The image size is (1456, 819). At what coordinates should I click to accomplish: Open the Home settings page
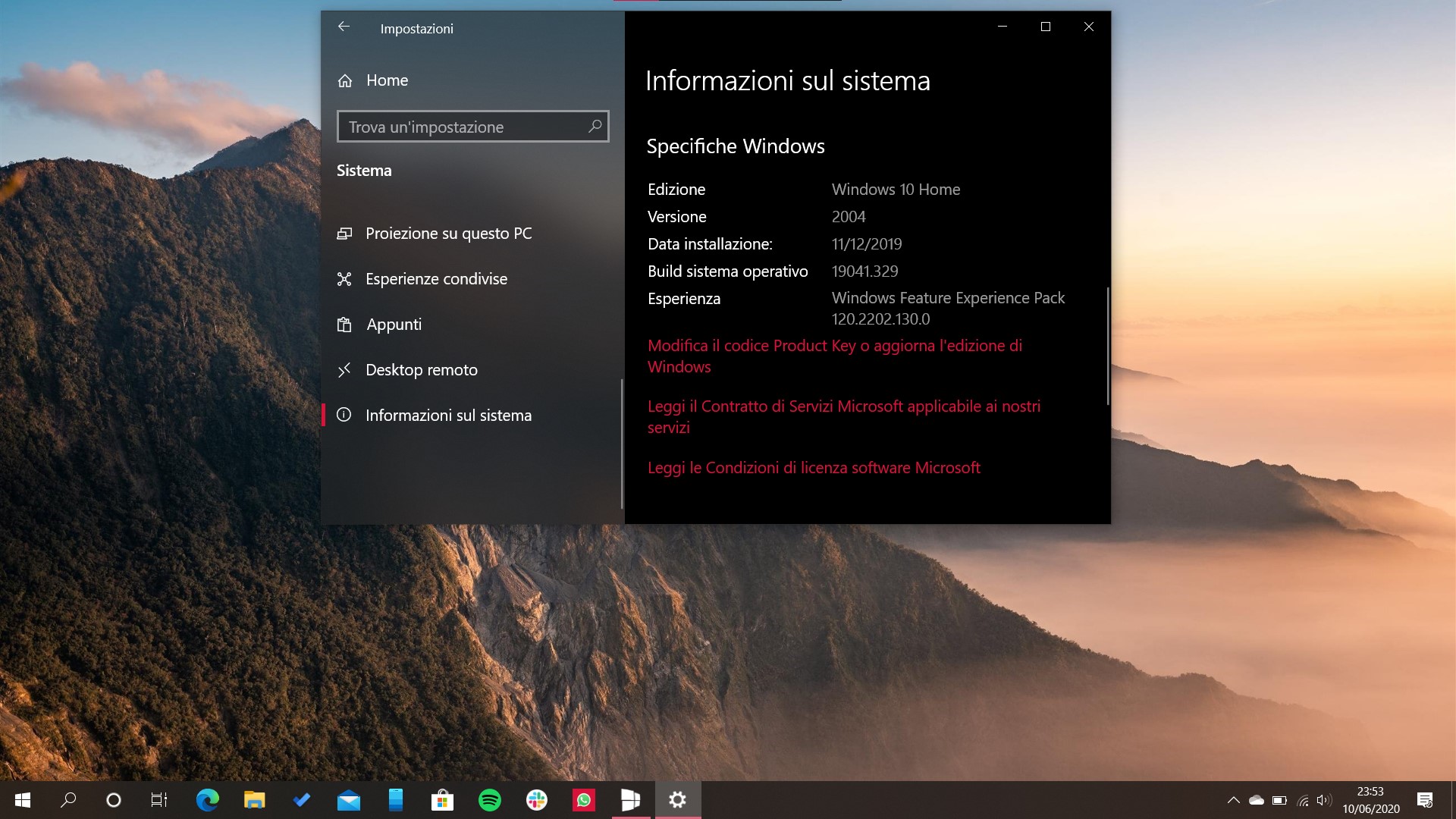click(372, 80)
